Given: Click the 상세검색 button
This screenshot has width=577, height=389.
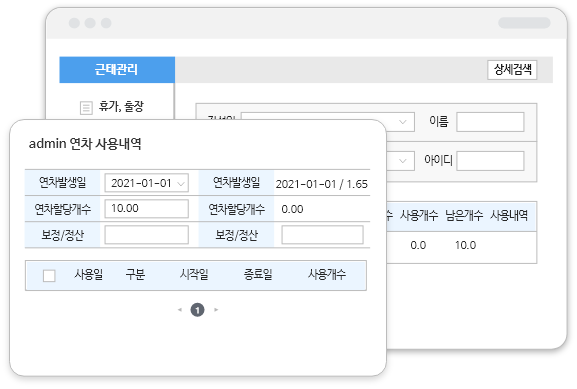Looking at the screenshot, I should pos(512,70).
